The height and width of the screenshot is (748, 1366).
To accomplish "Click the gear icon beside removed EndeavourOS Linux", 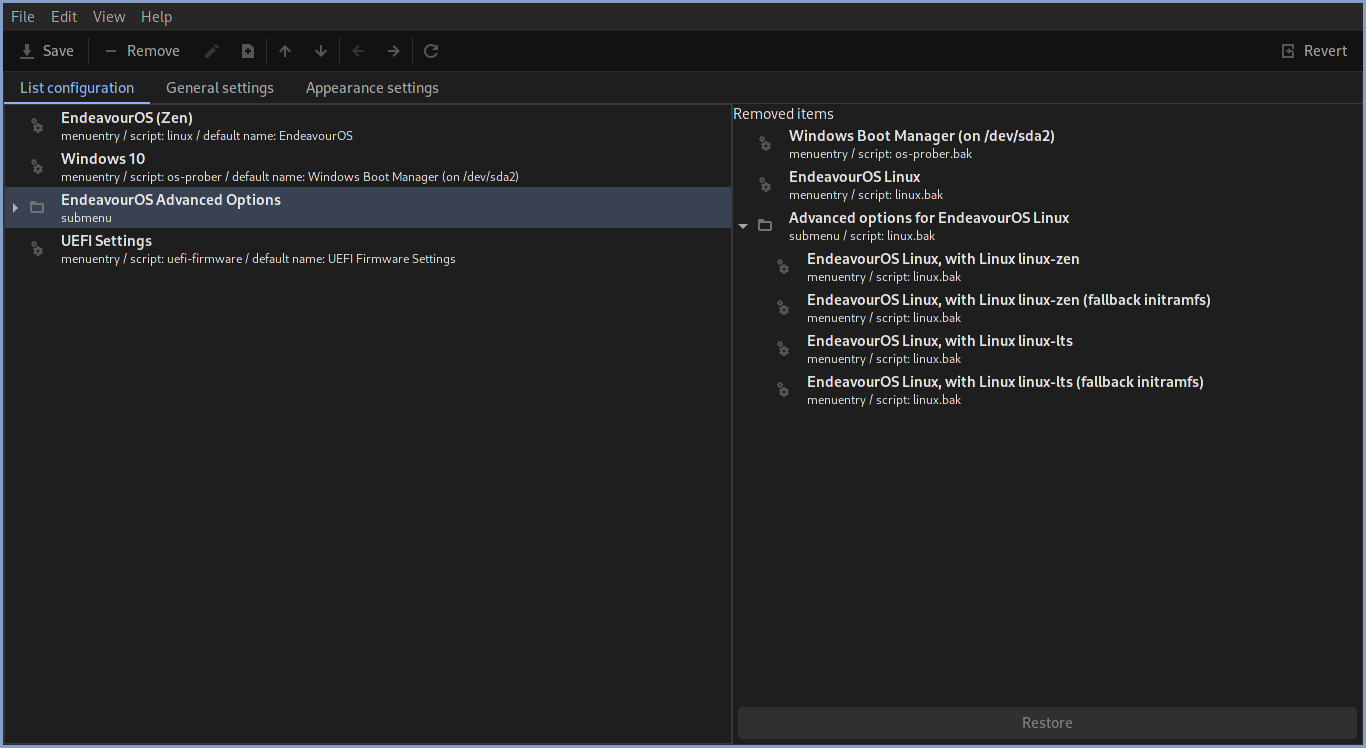I will pyautogui.click(x=765, y=185).
